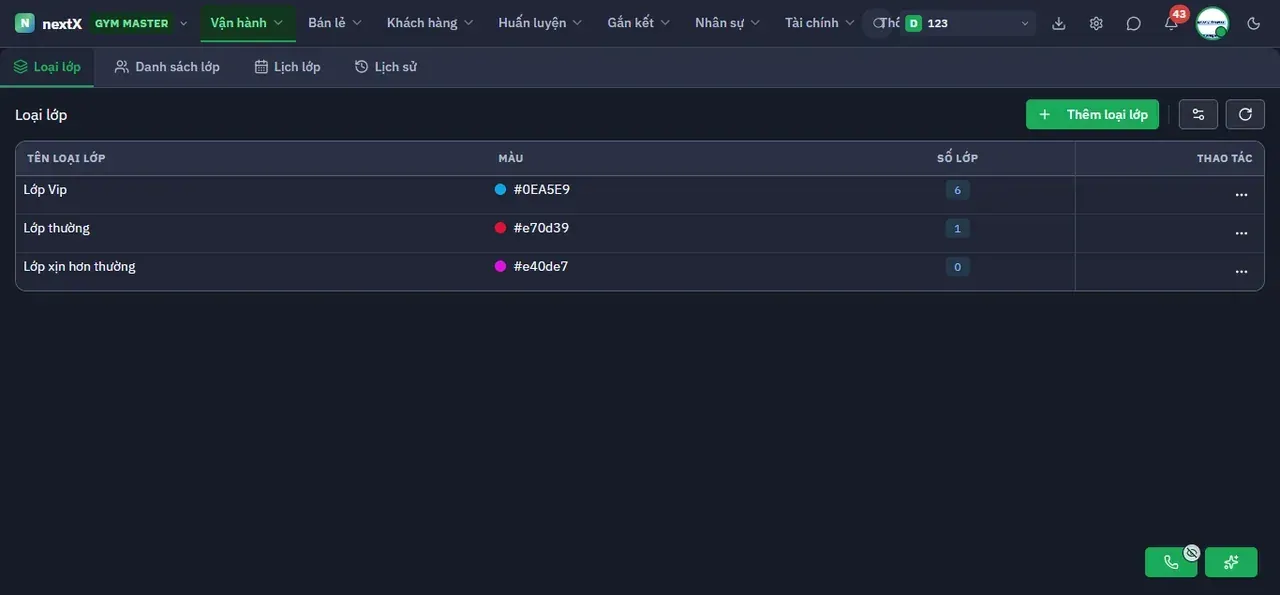The image size is (1280, 595).
Task: Go to the Lịch lớp tab
Action: tap(288, 67)
